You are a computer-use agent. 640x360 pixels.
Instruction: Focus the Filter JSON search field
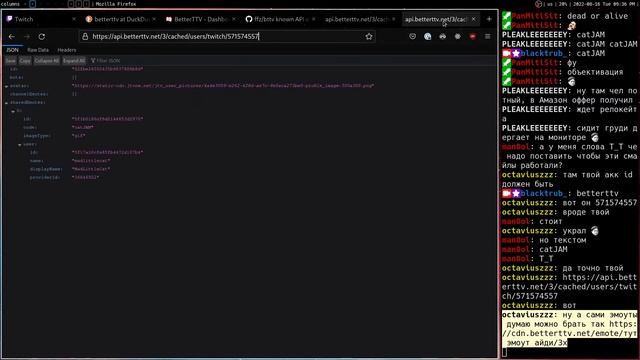coord(109,60)
